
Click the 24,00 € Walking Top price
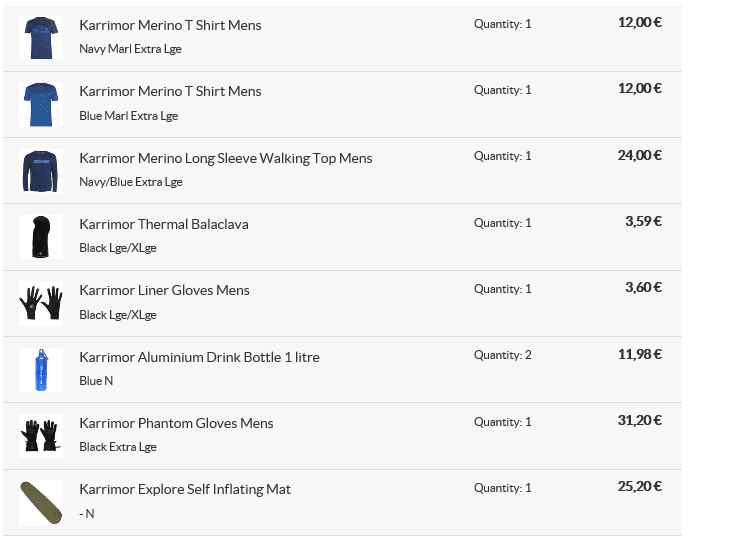pyautogui.click(x=640, y=155)
